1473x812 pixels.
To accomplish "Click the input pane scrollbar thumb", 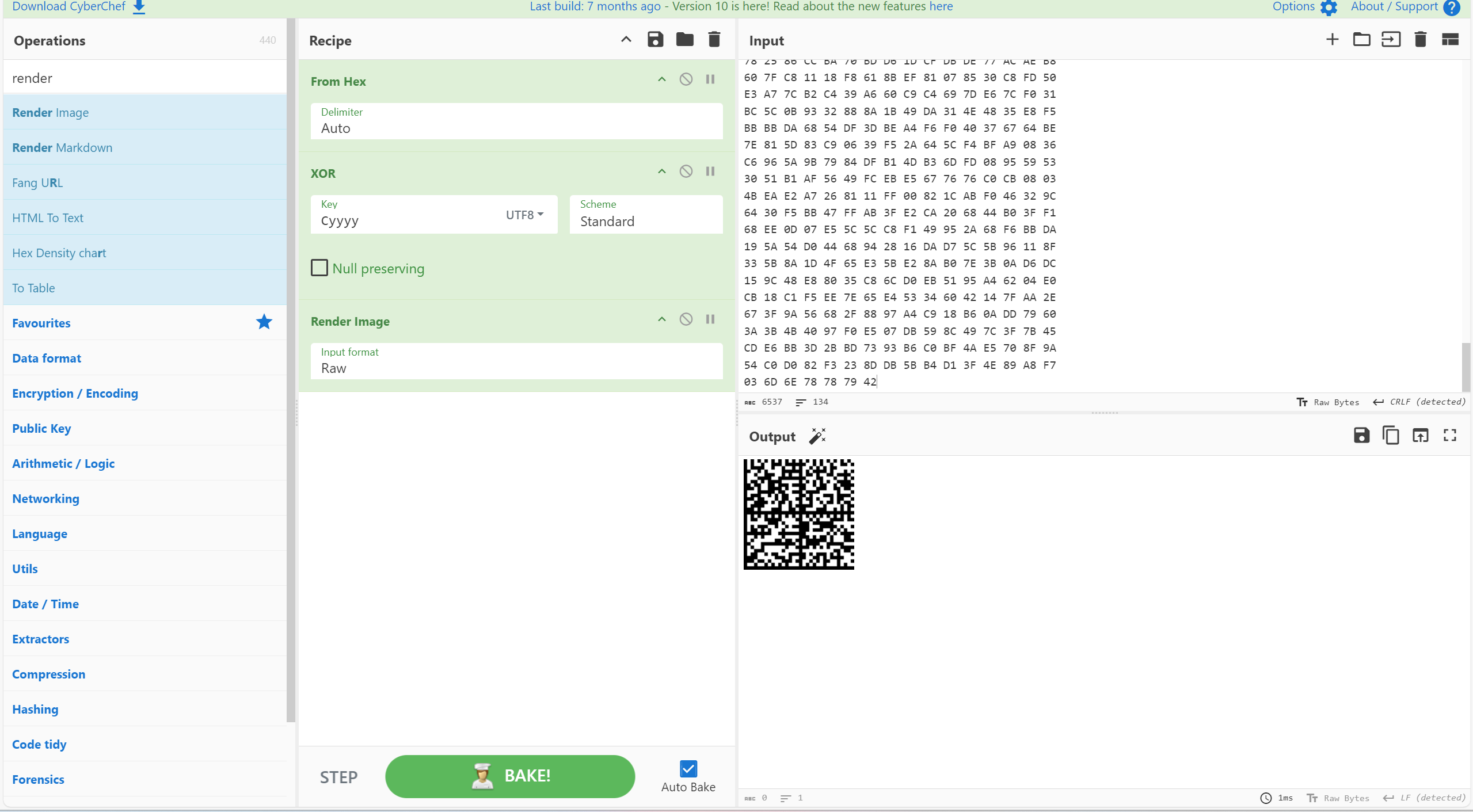I will 1466,367.
